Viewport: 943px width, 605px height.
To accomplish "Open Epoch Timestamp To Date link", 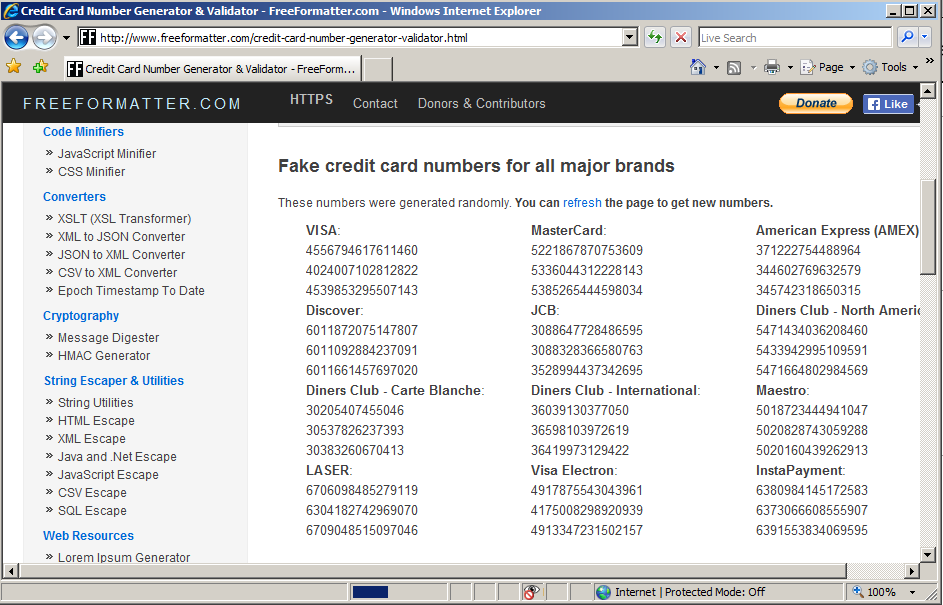I will tap(131, 290).
